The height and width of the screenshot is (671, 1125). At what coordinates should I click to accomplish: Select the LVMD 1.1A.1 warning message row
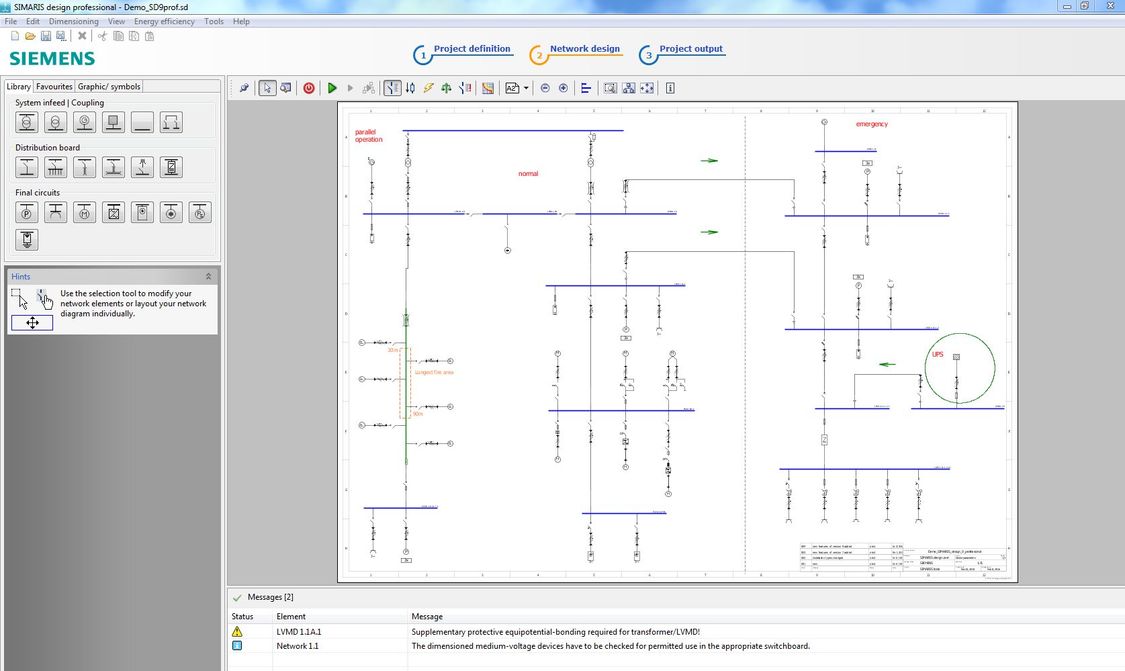click(674, 632)
